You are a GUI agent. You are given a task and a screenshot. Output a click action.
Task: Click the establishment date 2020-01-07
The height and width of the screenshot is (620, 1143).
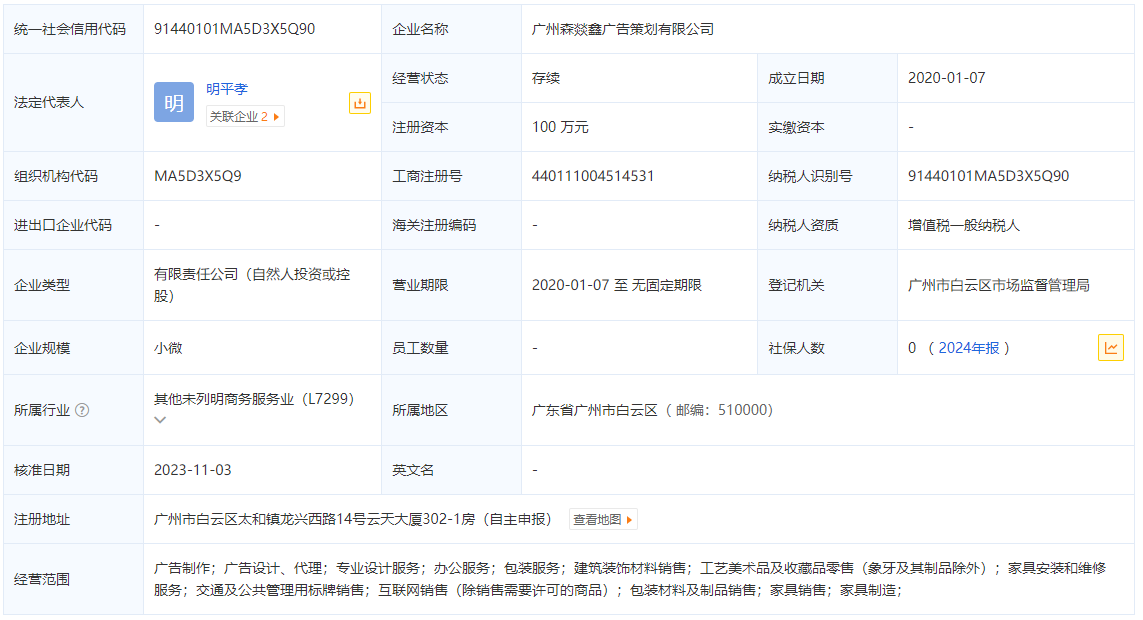[x=946, y=78]
